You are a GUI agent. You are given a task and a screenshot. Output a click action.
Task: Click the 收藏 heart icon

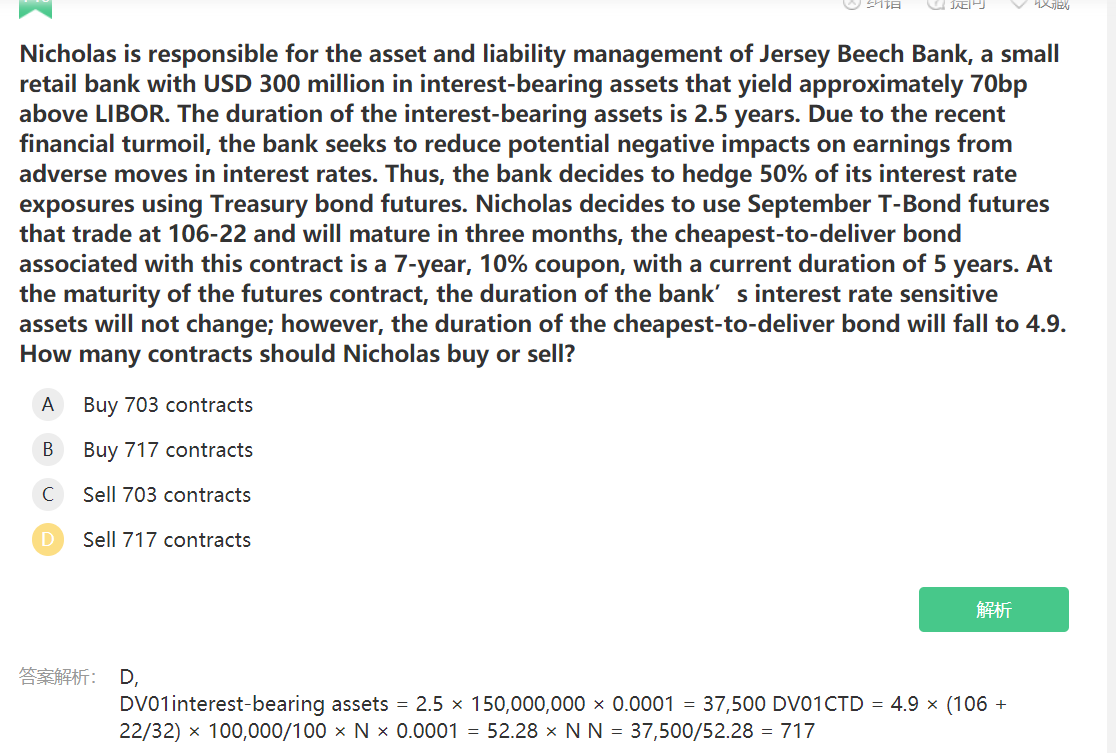1019,4
